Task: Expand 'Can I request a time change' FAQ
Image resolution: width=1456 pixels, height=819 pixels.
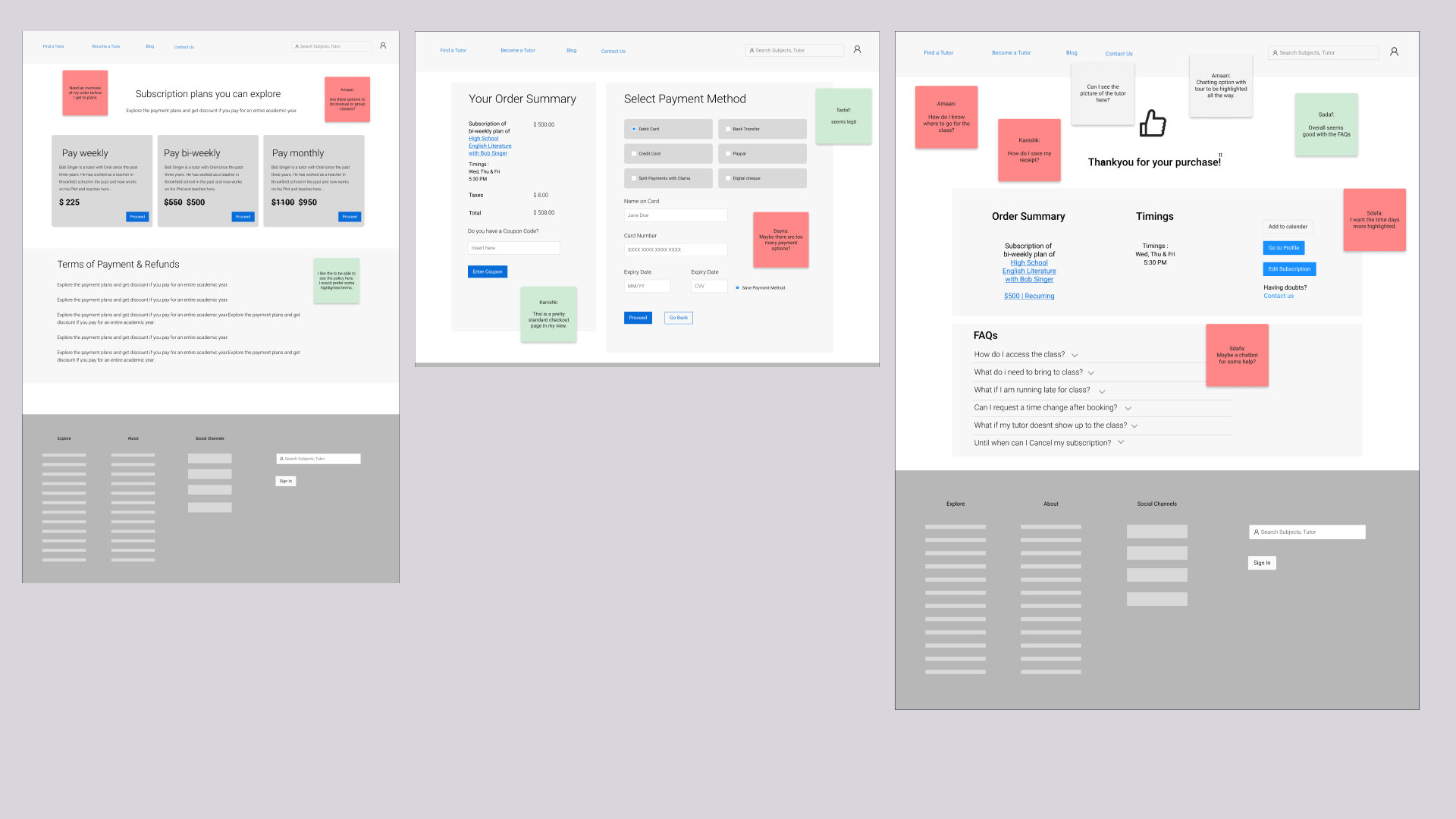Action: (x=1128, y=408)
